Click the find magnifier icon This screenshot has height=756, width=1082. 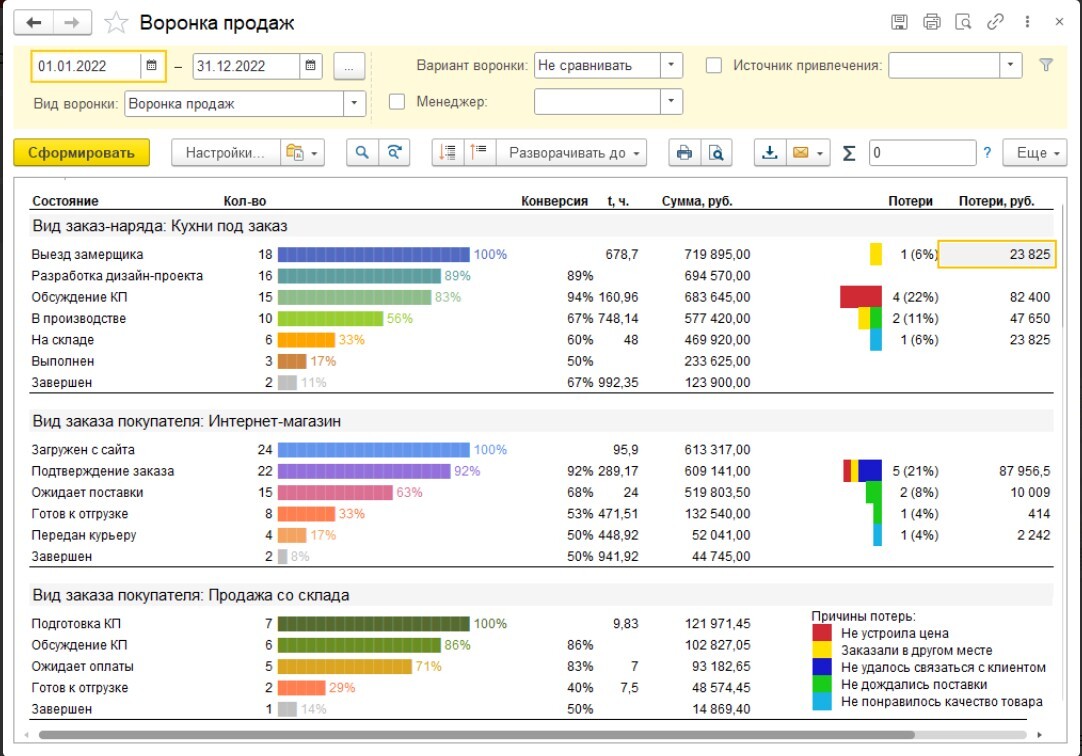tap(362, 153)
